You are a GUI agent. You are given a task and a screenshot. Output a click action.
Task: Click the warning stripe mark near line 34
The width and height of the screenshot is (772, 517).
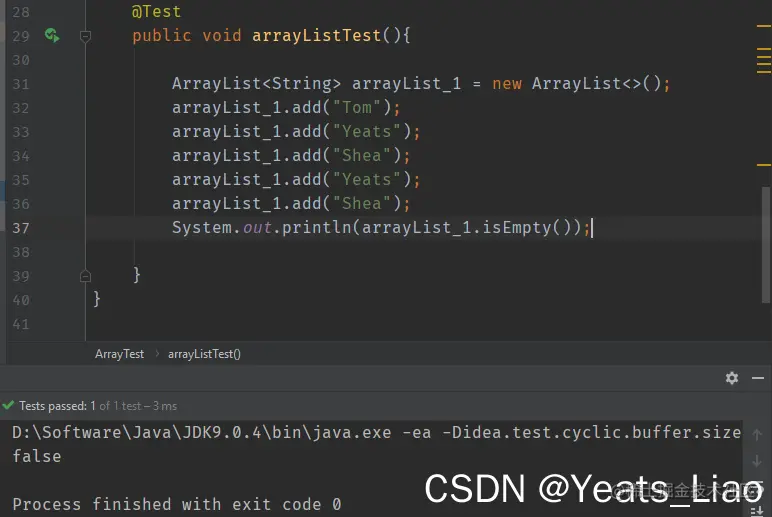click(x=764, y=165)
